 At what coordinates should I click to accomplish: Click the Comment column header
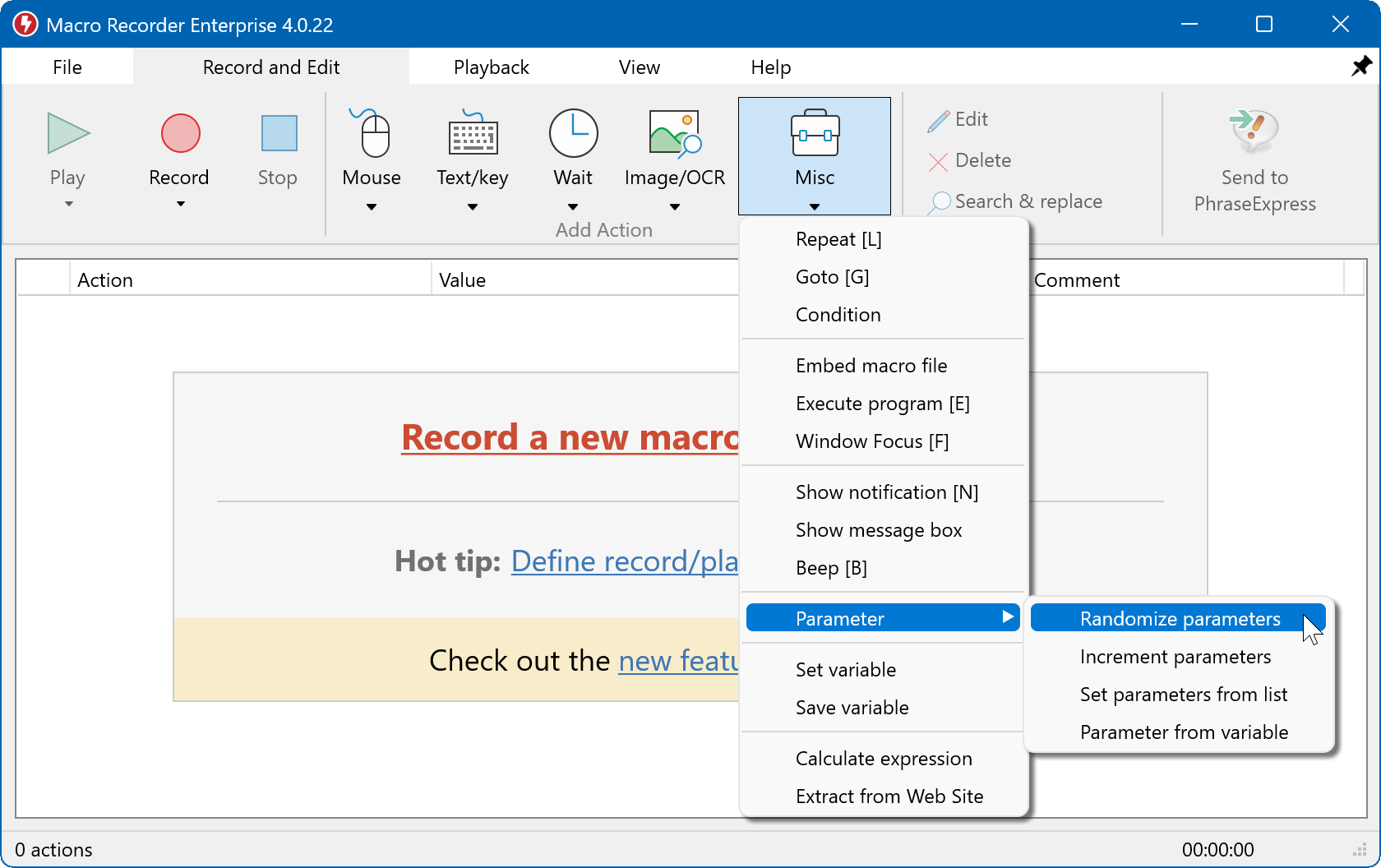[x=1076, y=280]
